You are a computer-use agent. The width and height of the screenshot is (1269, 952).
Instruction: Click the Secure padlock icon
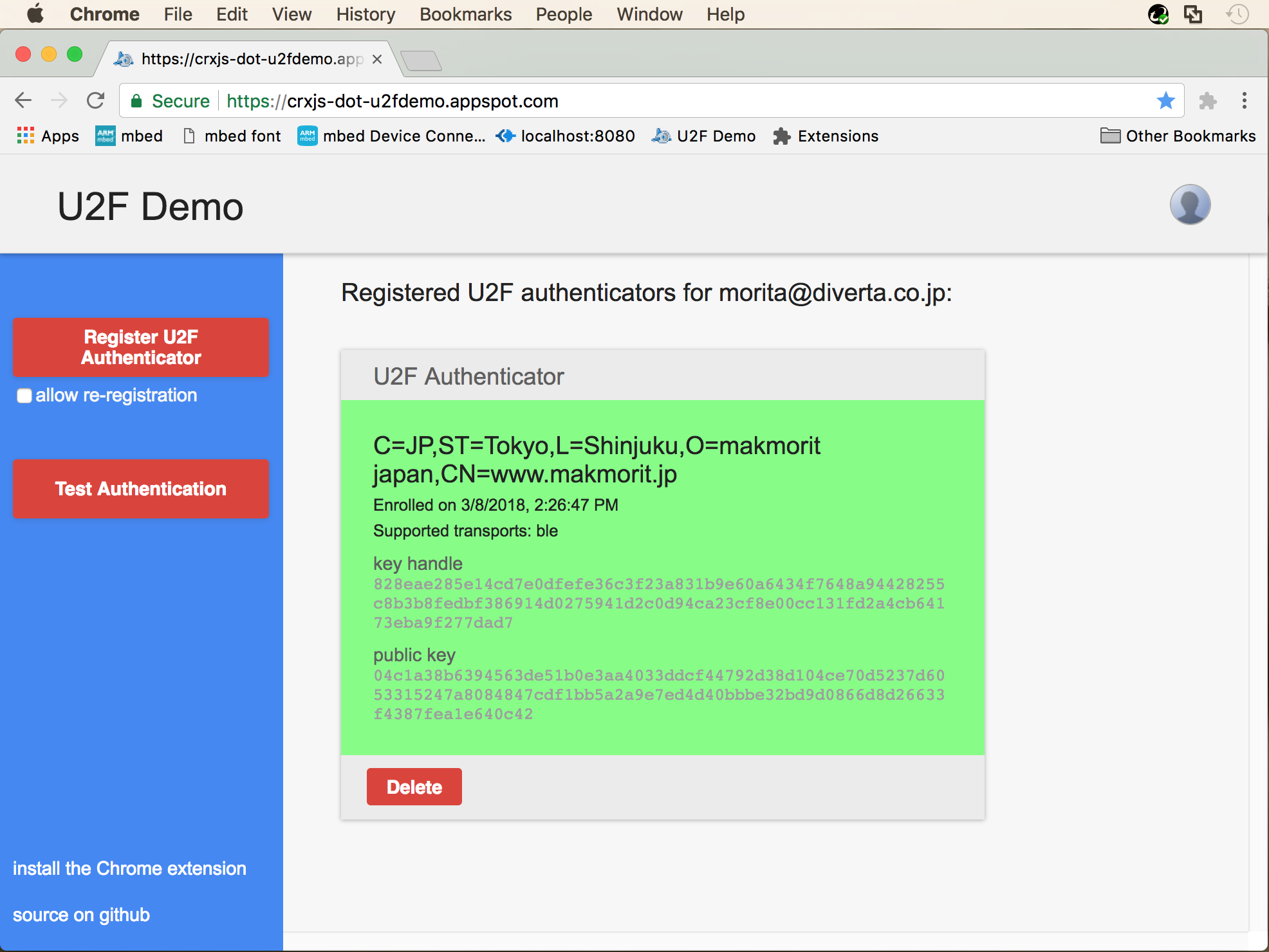tap(137, 100)
